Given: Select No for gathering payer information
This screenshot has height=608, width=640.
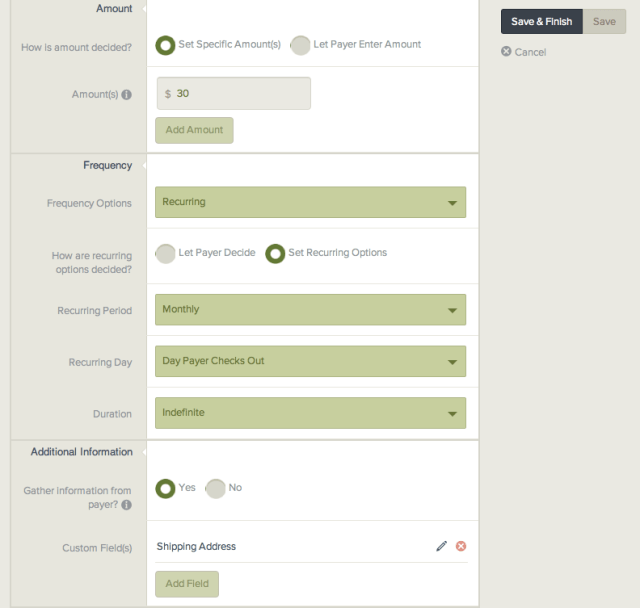Looking at the screenshot, I should 216,488.
